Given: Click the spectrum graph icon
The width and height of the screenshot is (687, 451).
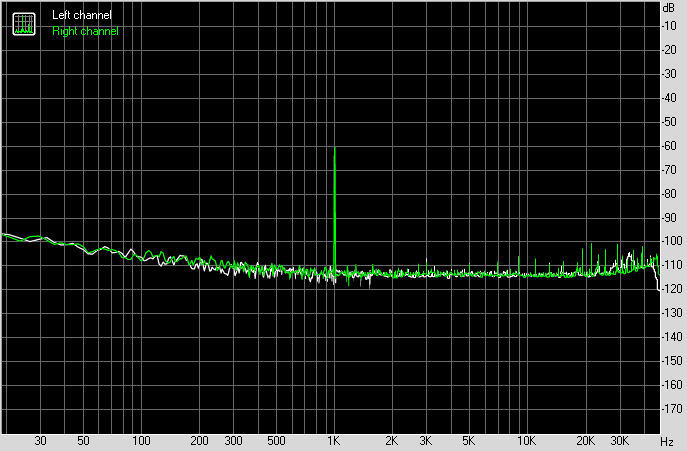Looking at the screenshot, I should pyautogui.click(x=24, y=24).
